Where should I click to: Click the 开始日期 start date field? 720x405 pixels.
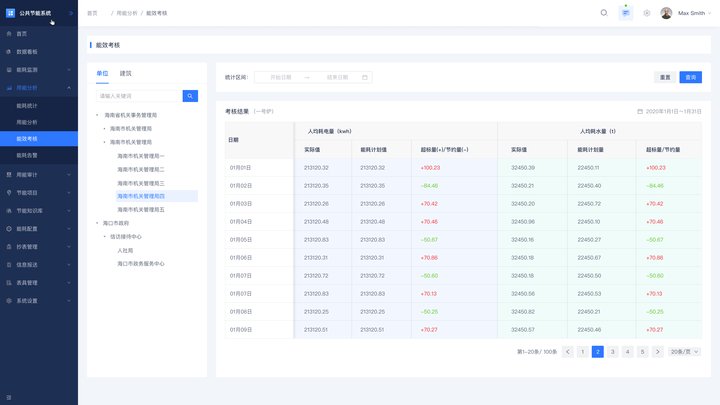pyautogui.click(x=281, y=77)
